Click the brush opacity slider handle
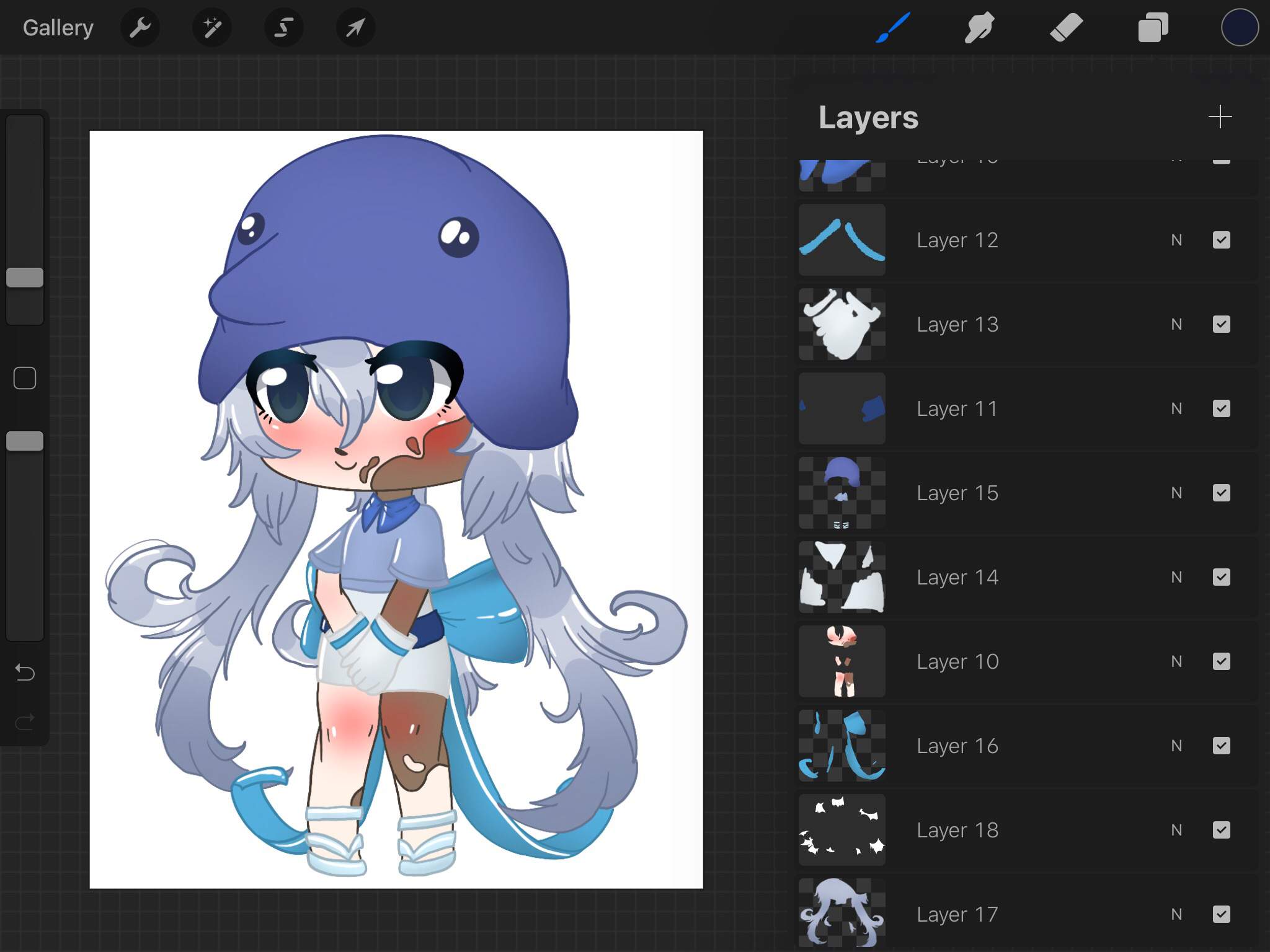 pos(25,441)
